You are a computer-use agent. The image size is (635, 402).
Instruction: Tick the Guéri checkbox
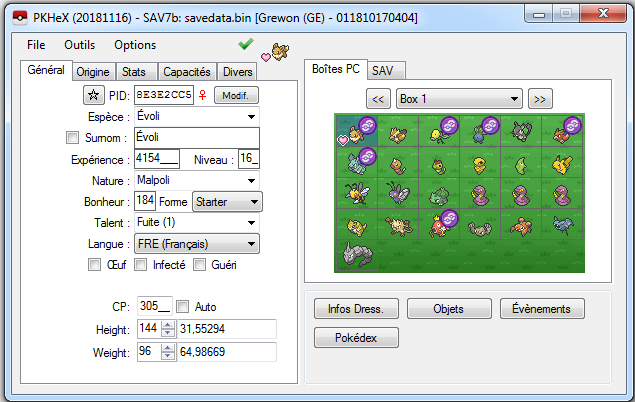pyautogui.click(x=199, y=265)
